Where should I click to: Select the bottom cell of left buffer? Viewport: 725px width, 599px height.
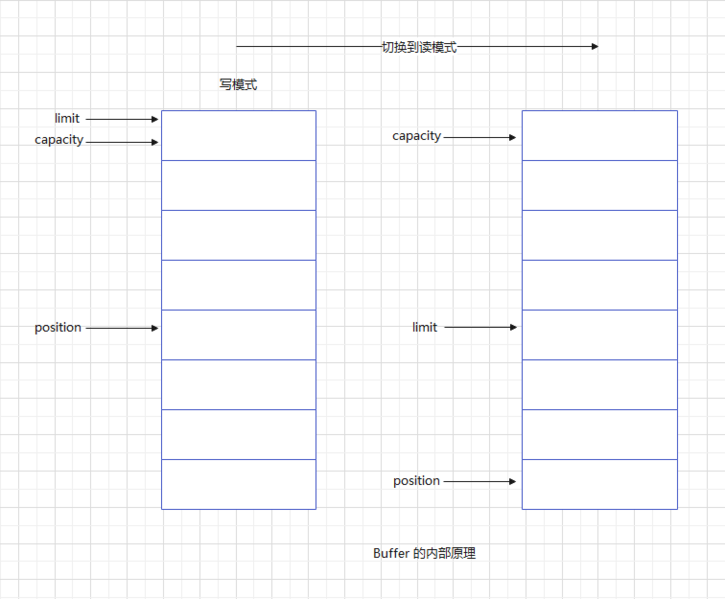pyautogui.click(x=238, y=484)
